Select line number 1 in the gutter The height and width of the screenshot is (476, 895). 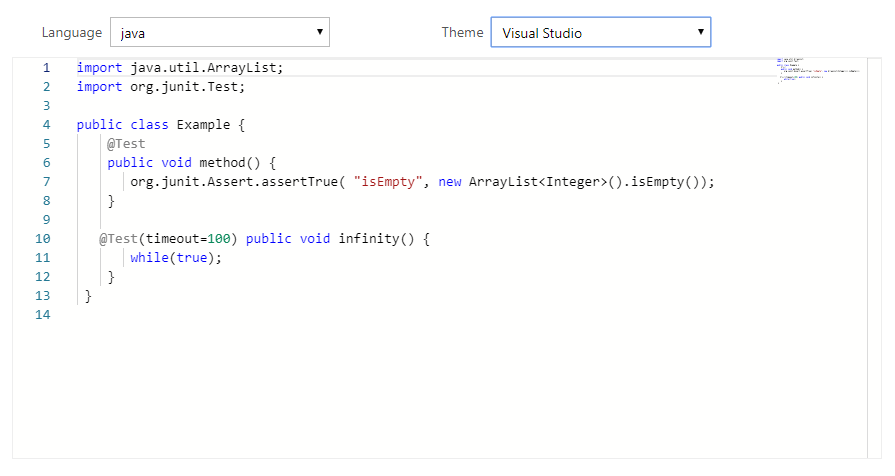[46, 68]
